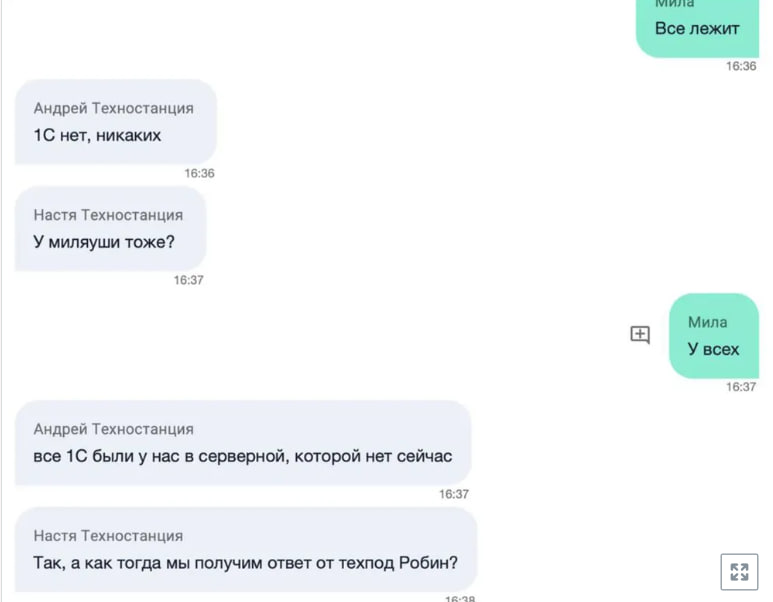773x602 pixels.
Task: Open Настя Техностанция name above Робин message
Action: (108, 536)
